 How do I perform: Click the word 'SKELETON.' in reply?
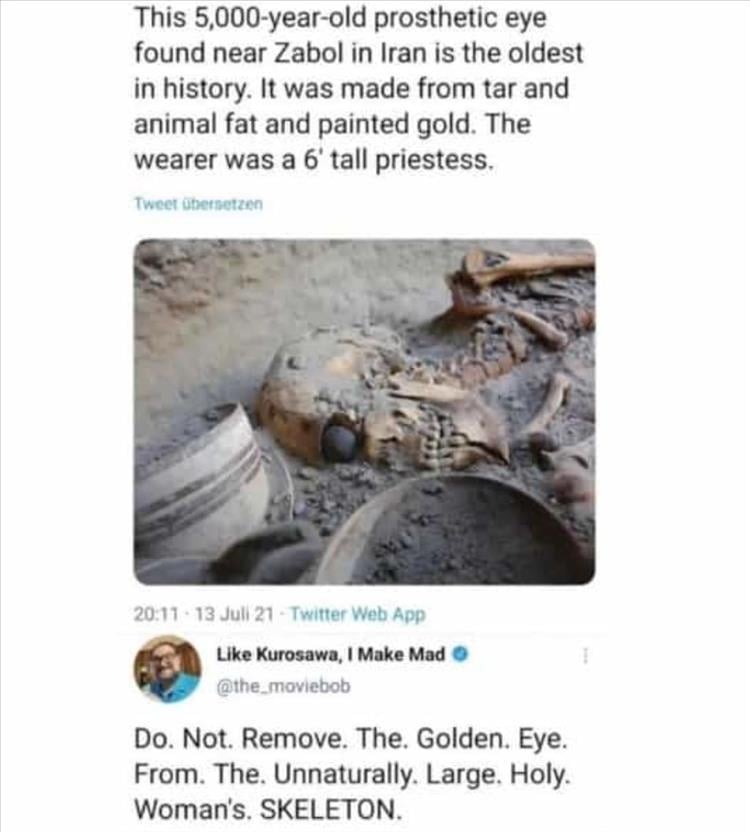tap(330, 810)
